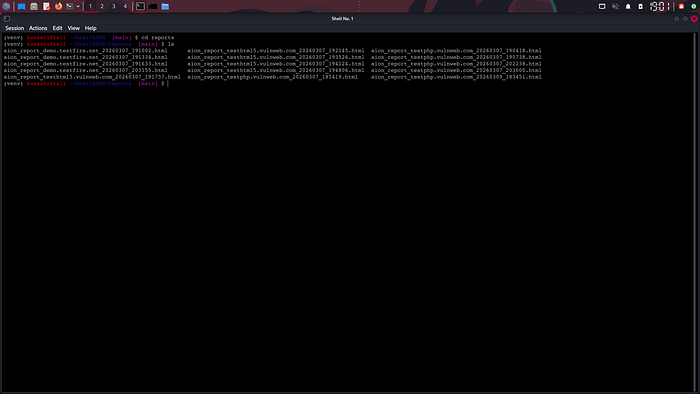Click aion_report_testphp.vulnweb.com_20260307_202238.html
The width and height of the screenshot is (700, 394).
click(456, 64)
